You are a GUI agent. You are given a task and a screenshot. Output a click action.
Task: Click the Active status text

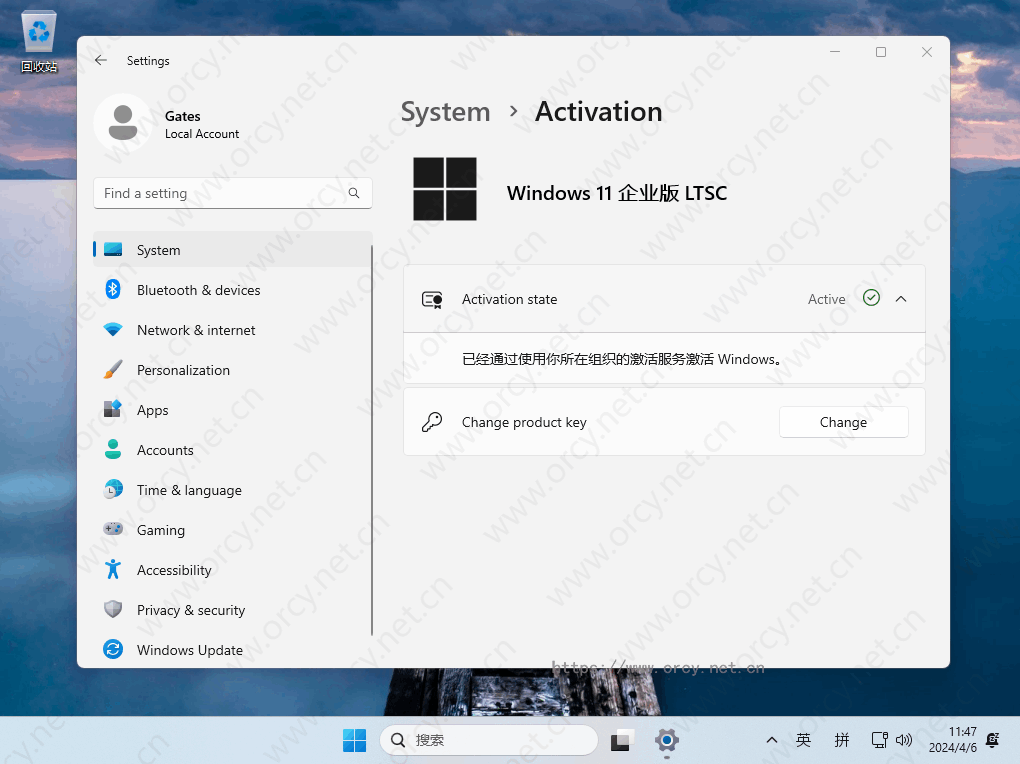pos(827,299)
